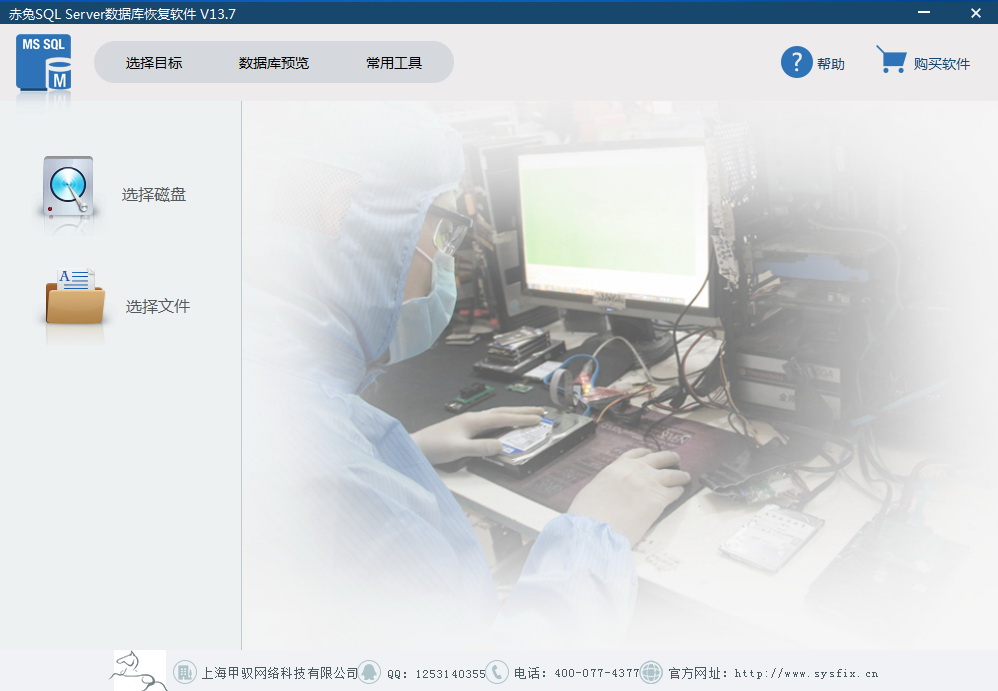
Task: Click the company name 上海甲驭网络科技有限公司
Action: coord(278,673)
